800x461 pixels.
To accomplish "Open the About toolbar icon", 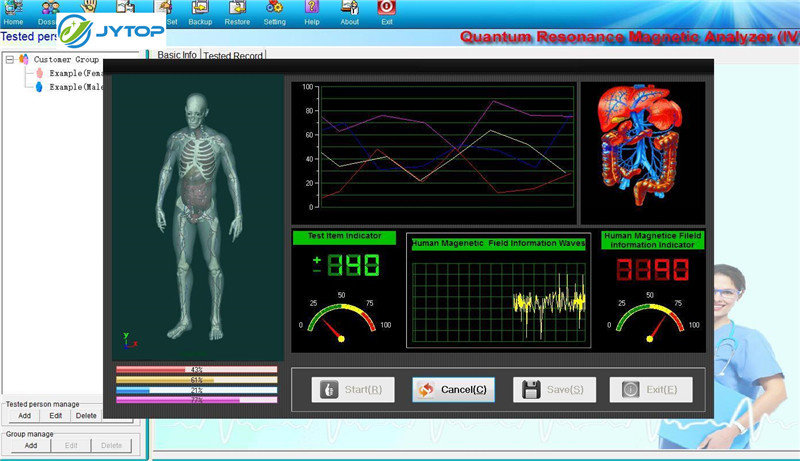I will click(349, 13).
